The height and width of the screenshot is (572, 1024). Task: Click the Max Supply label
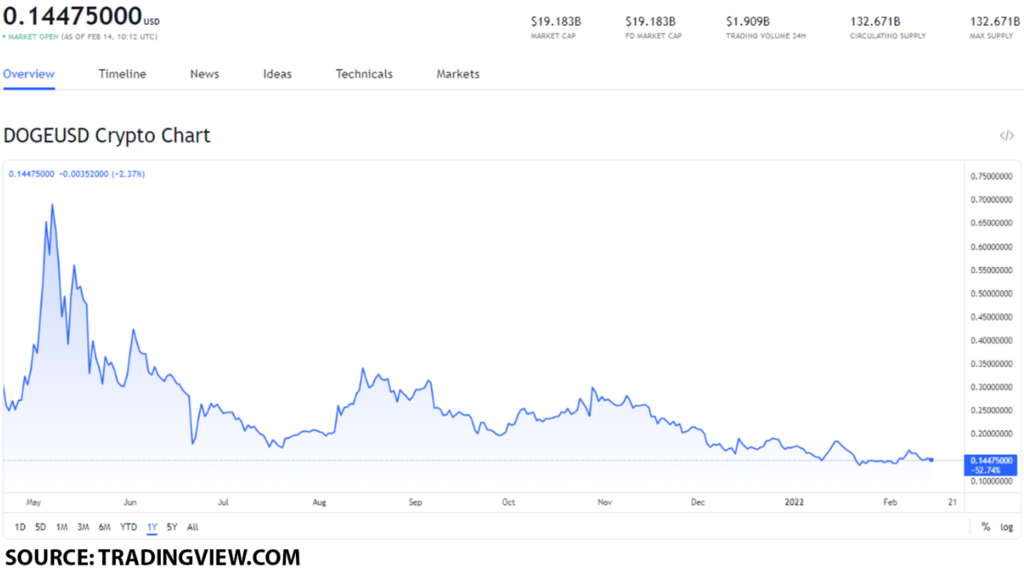click(991, 36)
